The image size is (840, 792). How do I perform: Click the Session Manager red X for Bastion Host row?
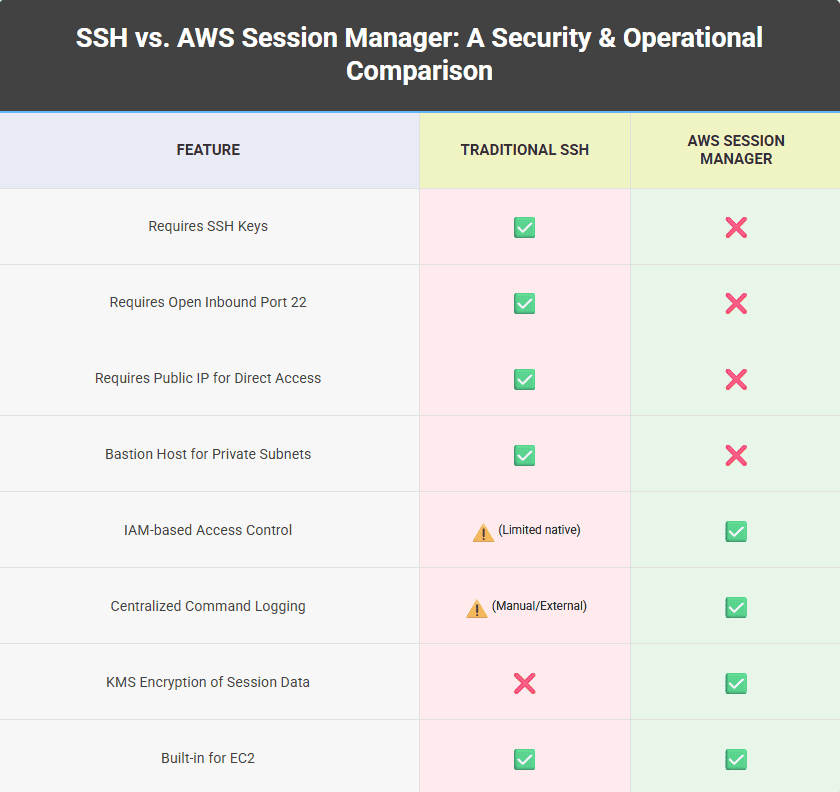[x=736, y=455]
